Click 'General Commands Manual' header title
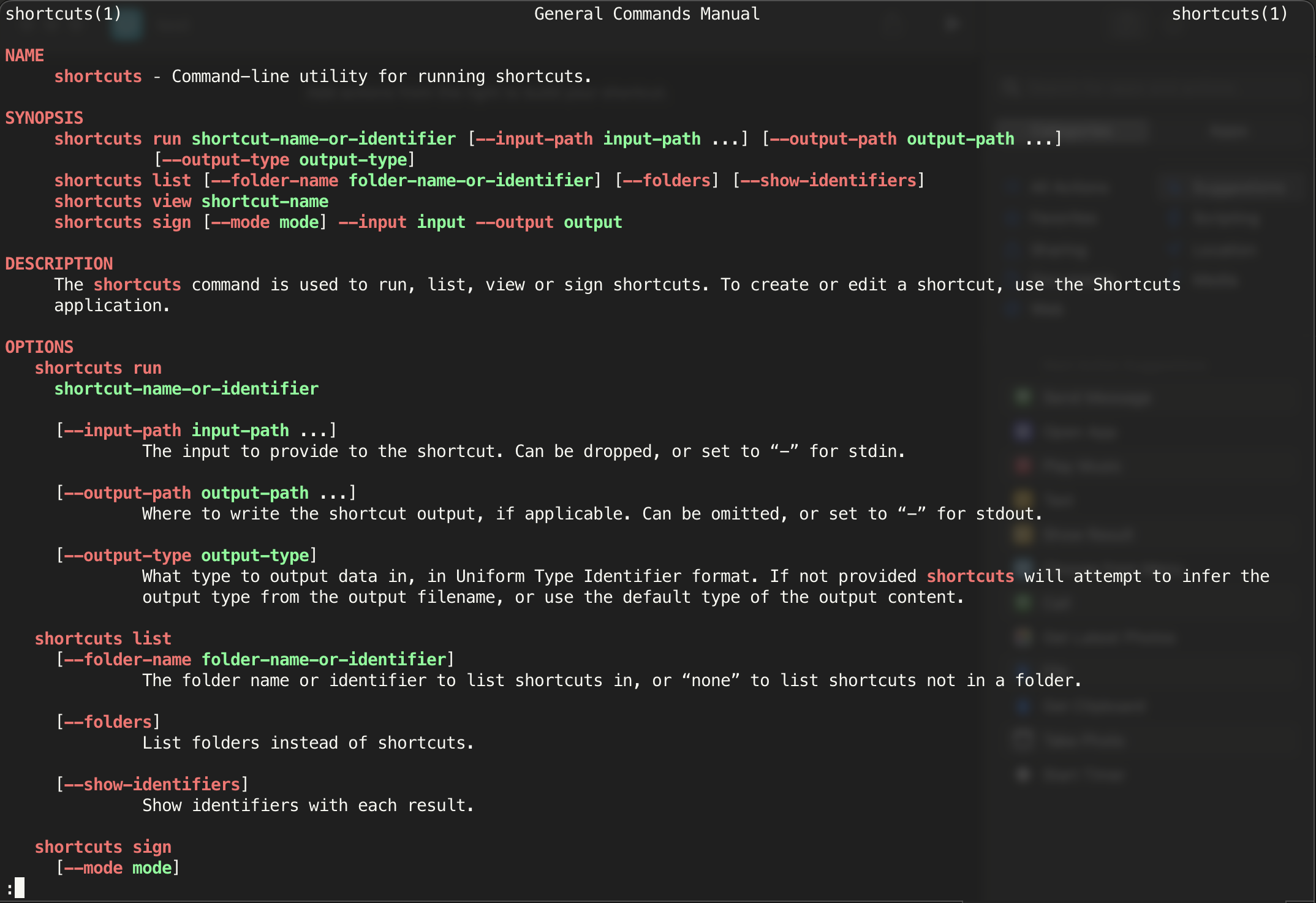 (x=646, y=14)
